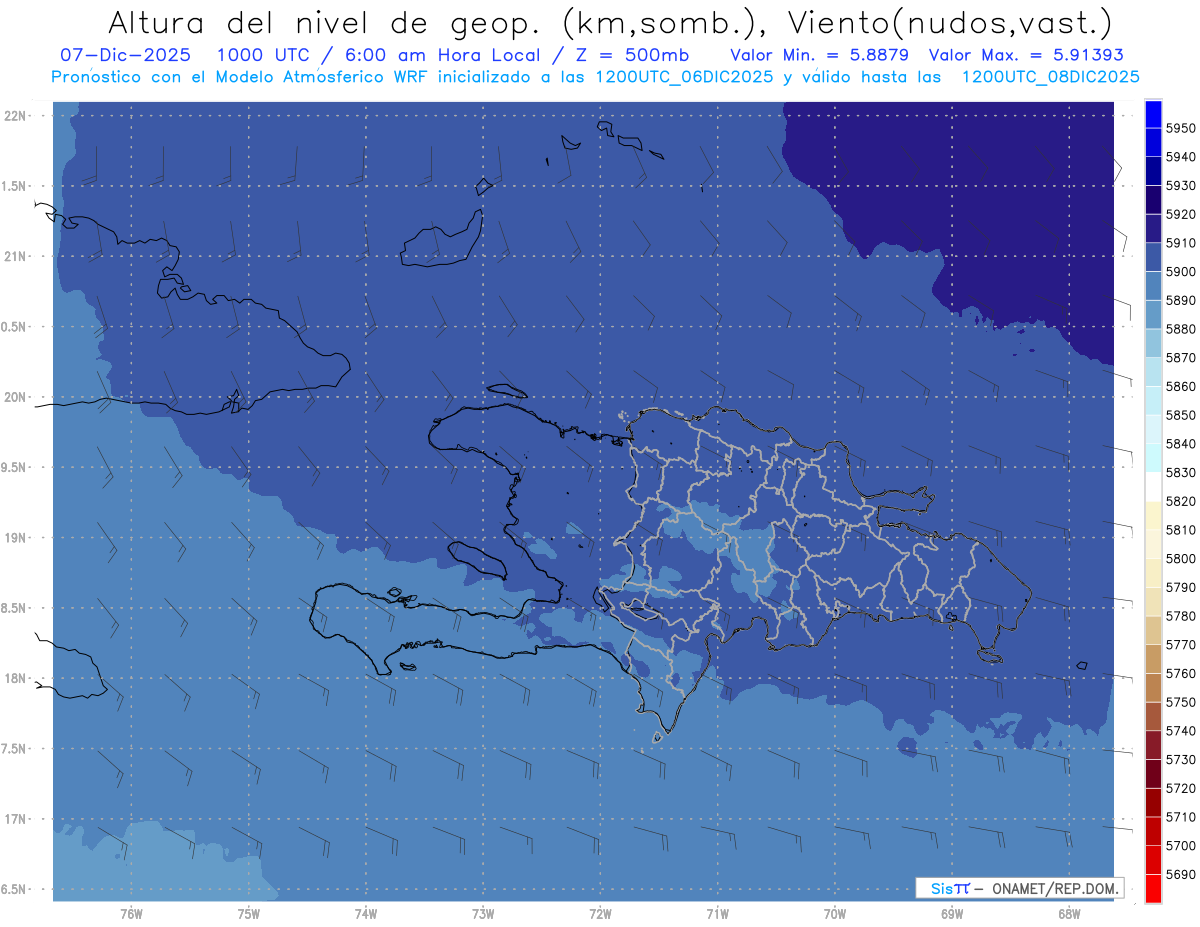The width and height of the screenshot is (1200, 927).
Task: Click the colorbar label 5880
Action: [x=1181, y=329]
